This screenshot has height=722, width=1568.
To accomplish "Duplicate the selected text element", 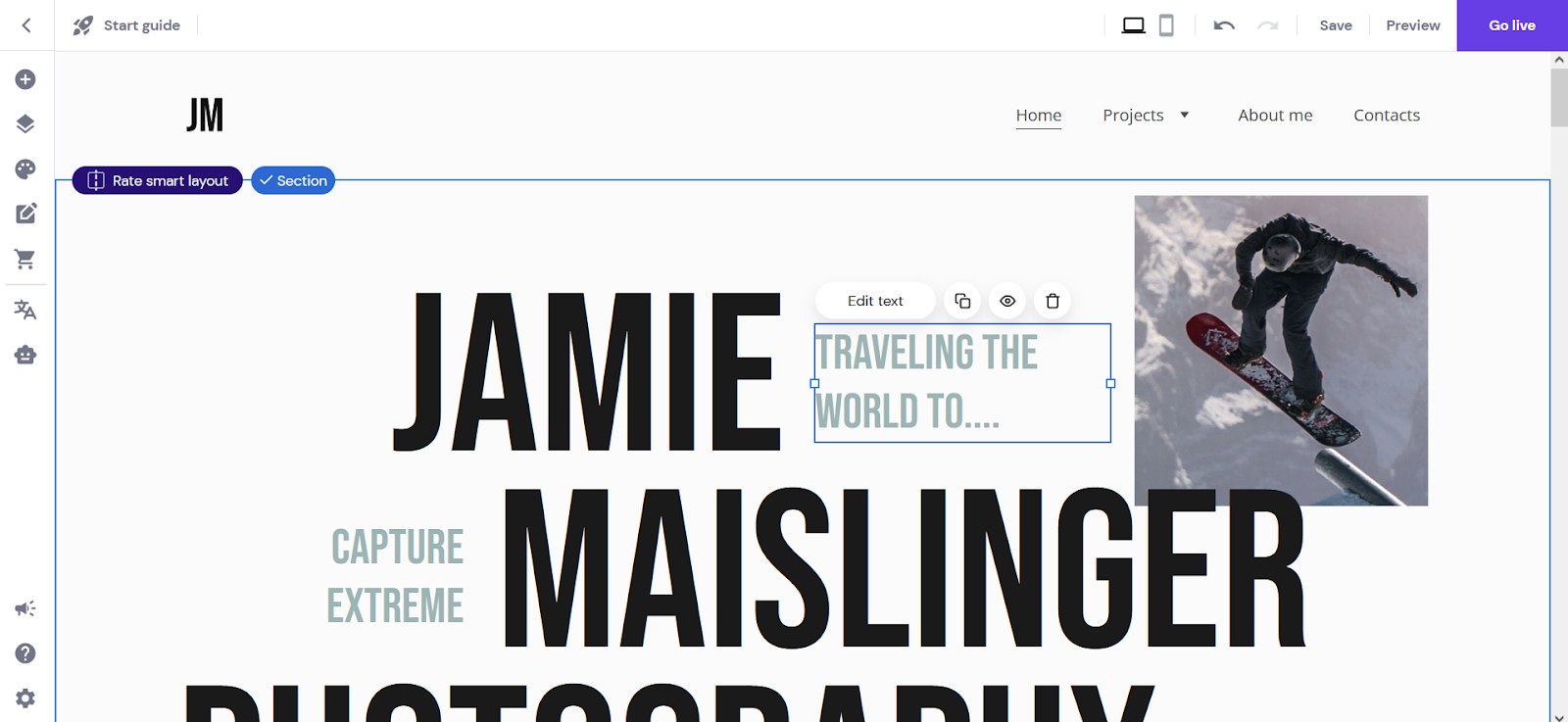I will 962,301.
